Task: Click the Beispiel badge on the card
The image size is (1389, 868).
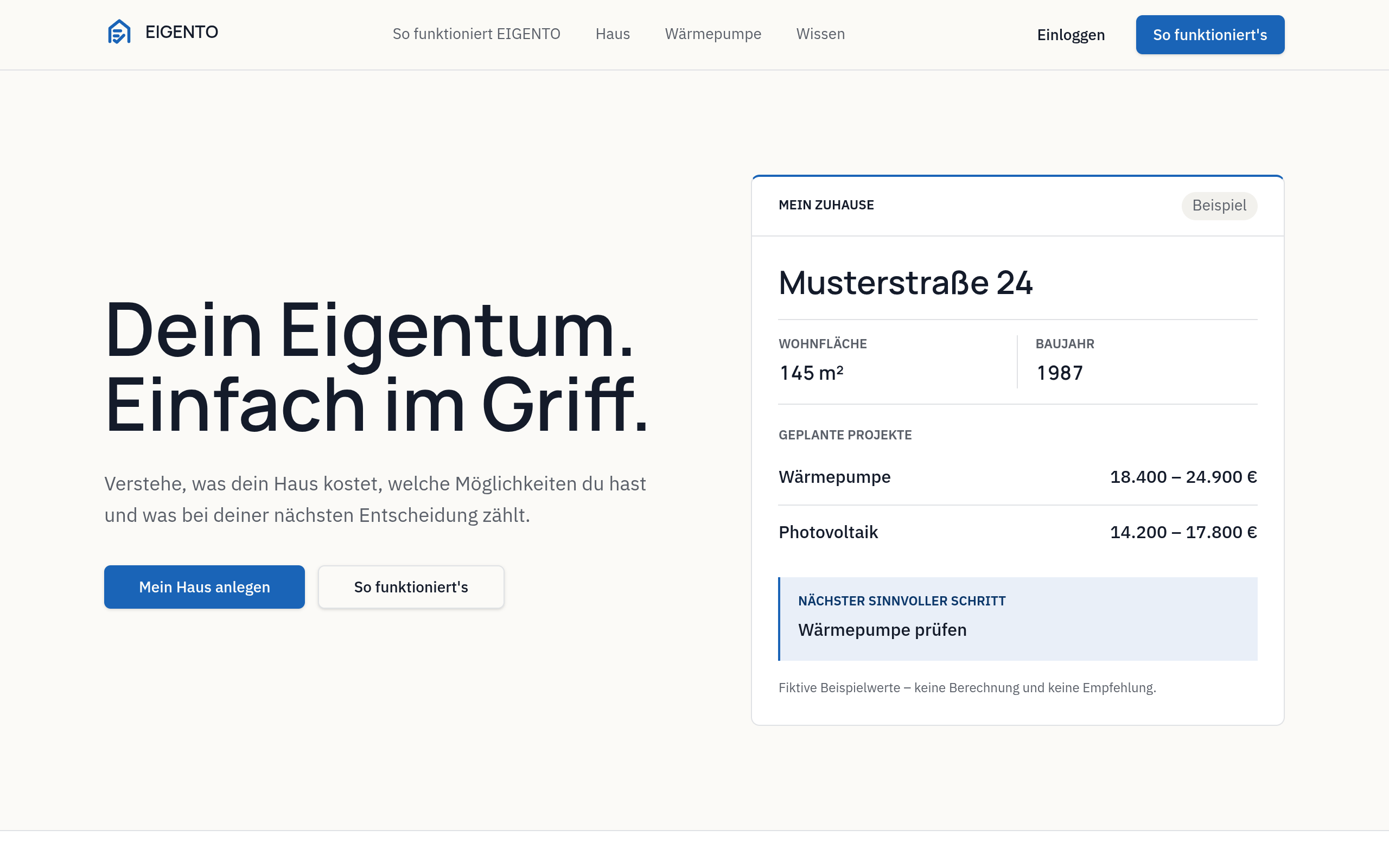Action: click(1219, 206)
